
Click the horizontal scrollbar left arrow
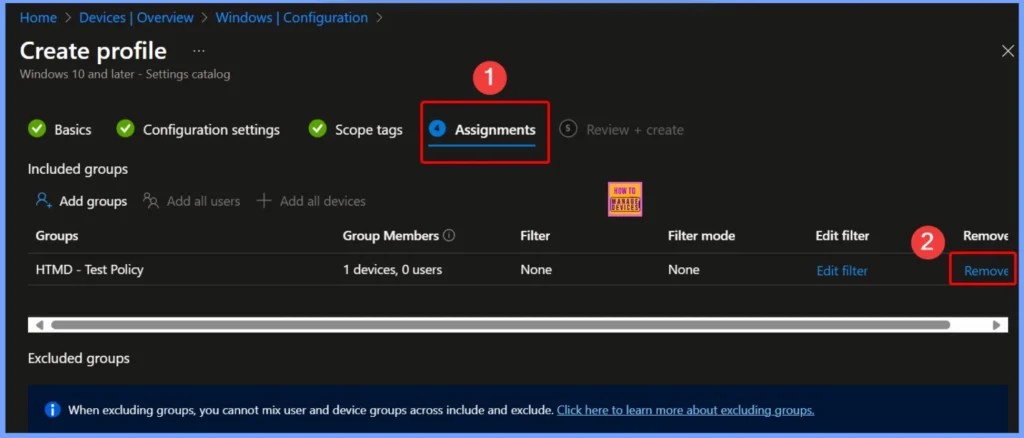pyautogui.click(x=40, y=324)
